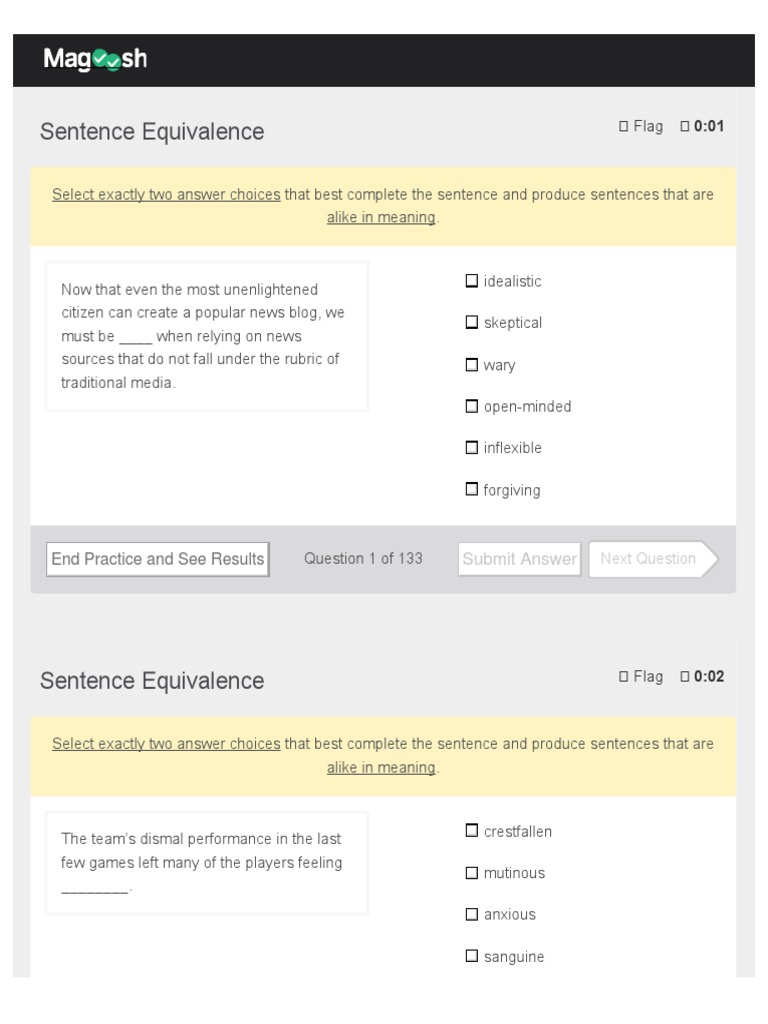The image size is (768, 1024).
Task: Tick the 'wary' answer option
Action: (472, 365)
